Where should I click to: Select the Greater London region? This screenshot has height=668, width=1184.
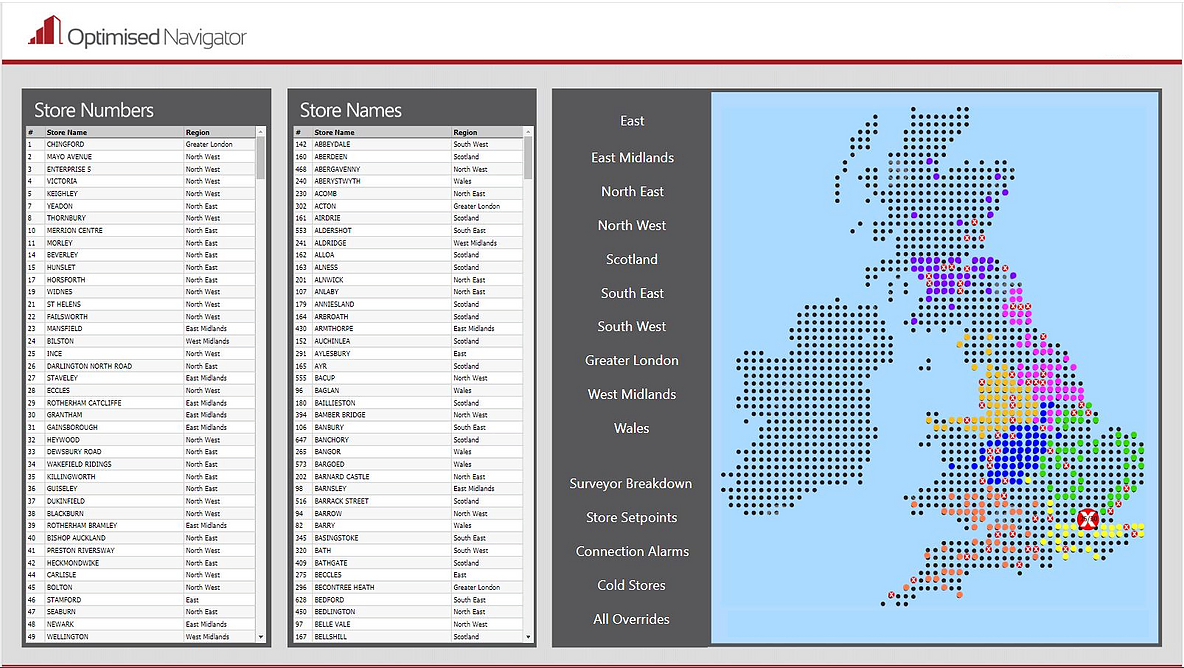tap(631, 360)
